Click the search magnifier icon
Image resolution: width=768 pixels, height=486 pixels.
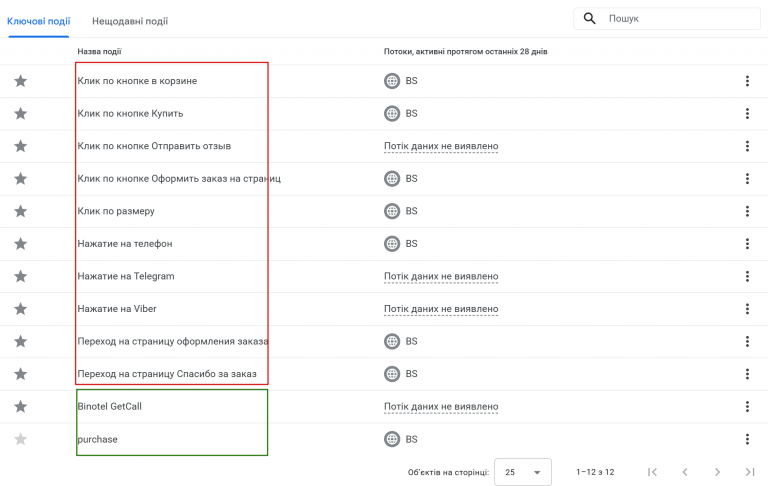[x=590, y=19]
